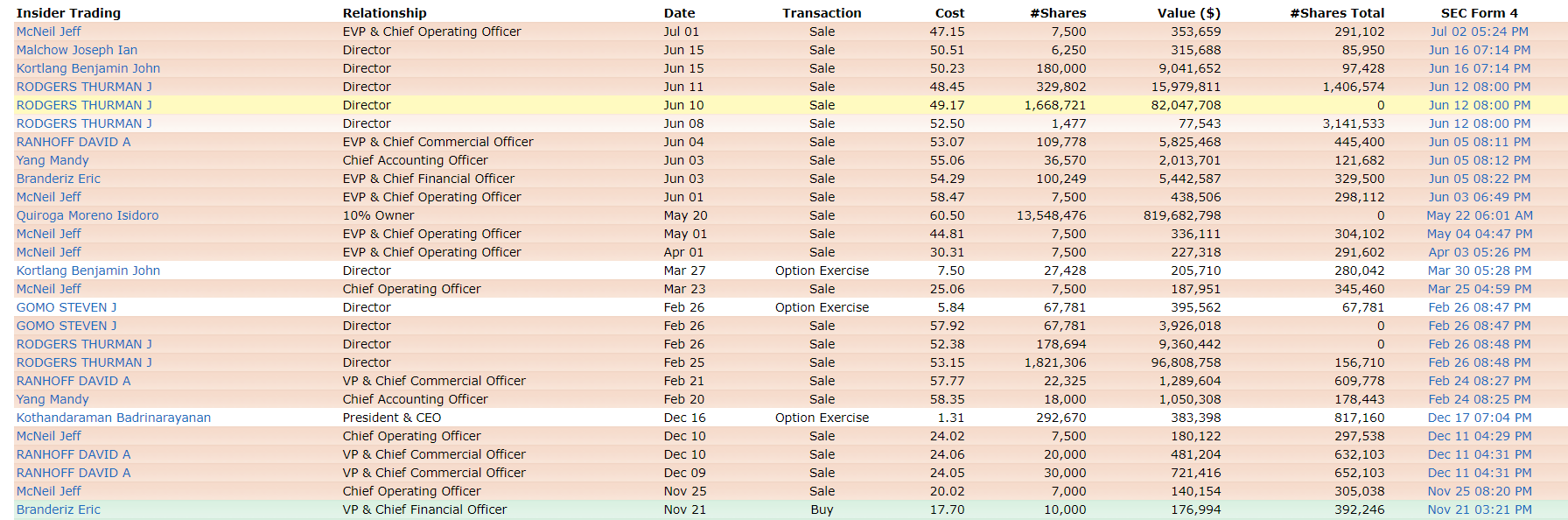The height and width of the screenshot is (520, 1568).
Task: Open the Apr 03 05:26 PM filing link
Action: click(x=1479, y=252)
